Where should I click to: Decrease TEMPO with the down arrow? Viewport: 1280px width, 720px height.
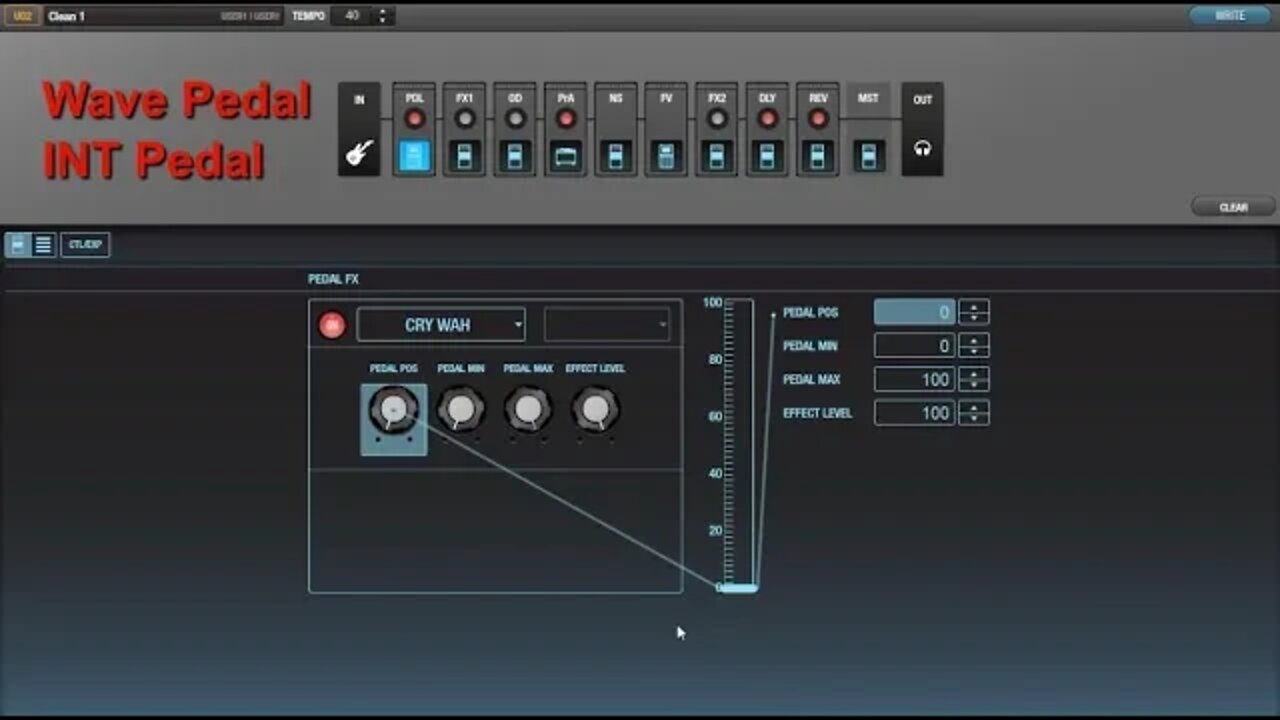[382, 21]
